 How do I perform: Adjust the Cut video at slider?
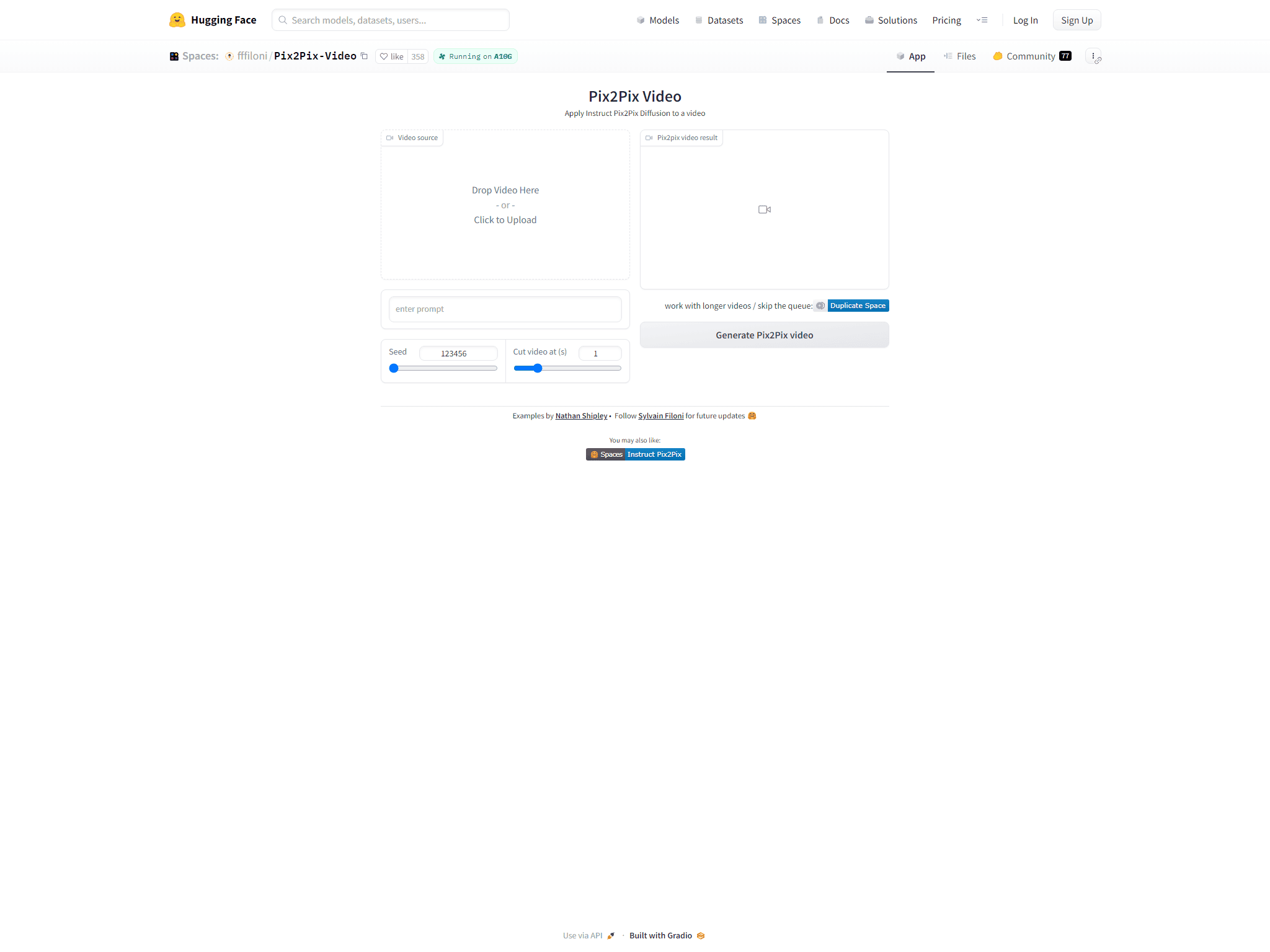(567, 368)
